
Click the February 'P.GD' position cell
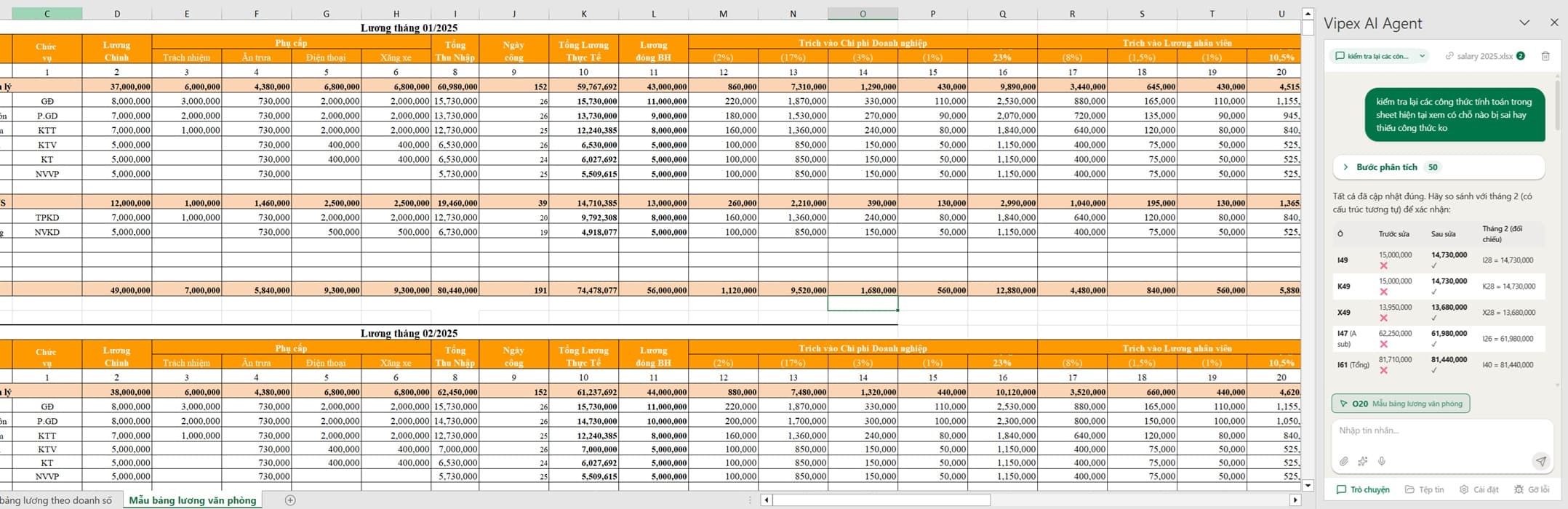point(47,421)
